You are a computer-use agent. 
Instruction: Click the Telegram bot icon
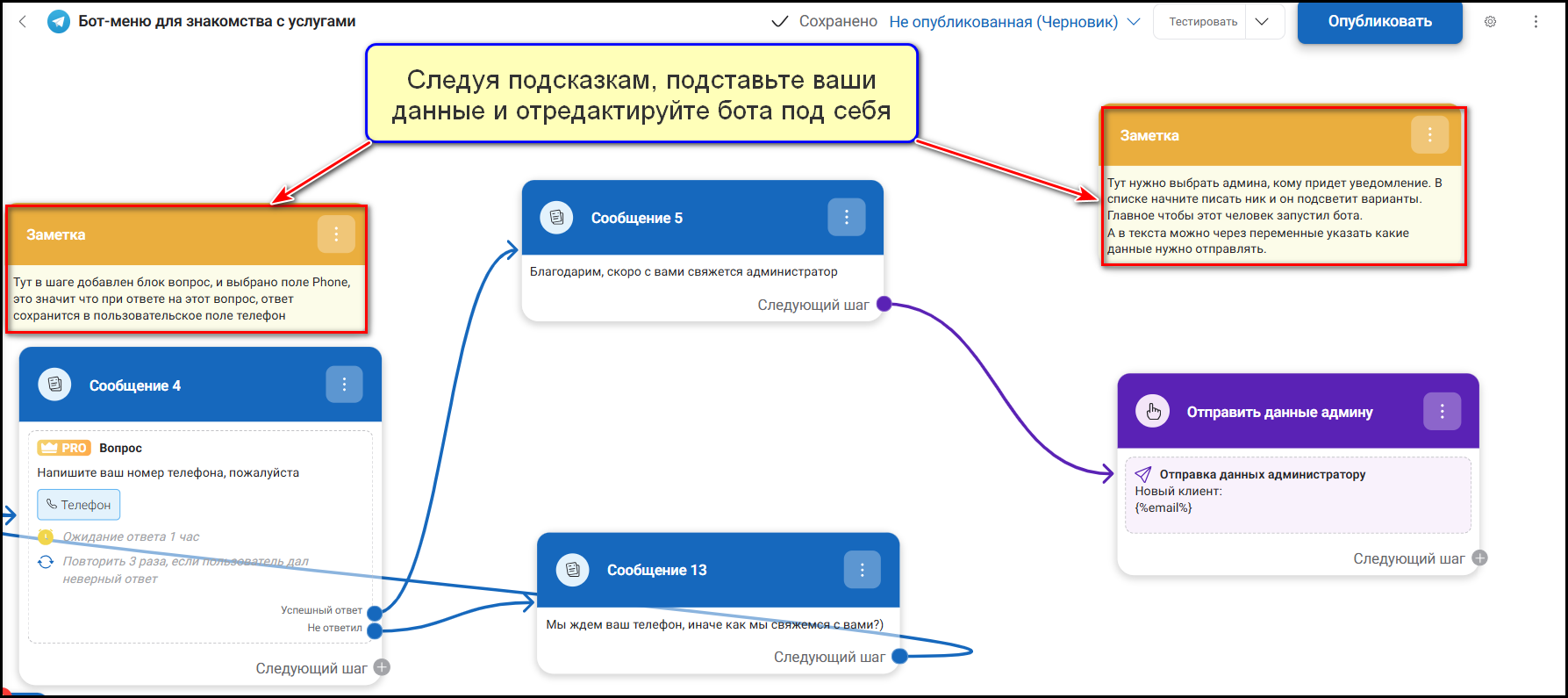pos(59,22)
